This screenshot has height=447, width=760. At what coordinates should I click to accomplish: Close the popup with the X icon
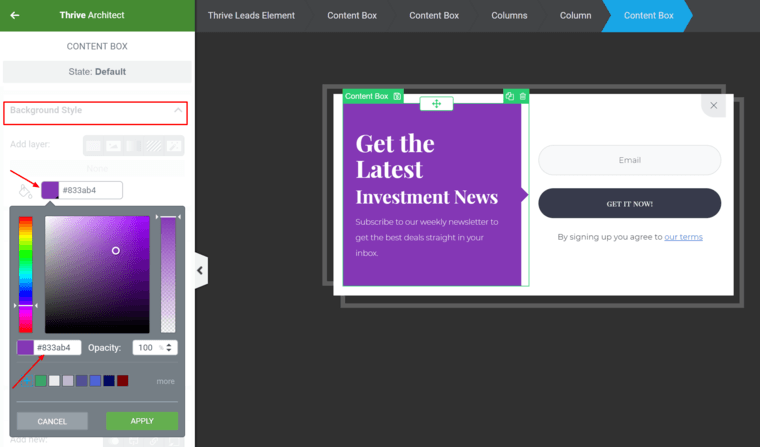pyautogui.click(x=713, y=105)
